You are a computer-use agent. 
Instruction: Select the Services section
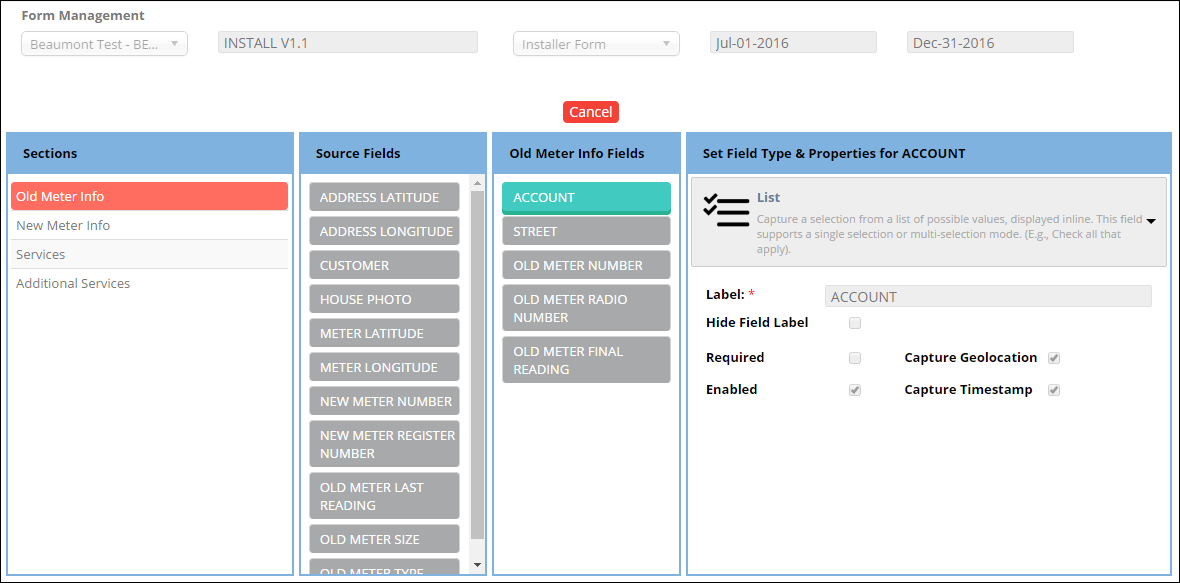(41, 255)
